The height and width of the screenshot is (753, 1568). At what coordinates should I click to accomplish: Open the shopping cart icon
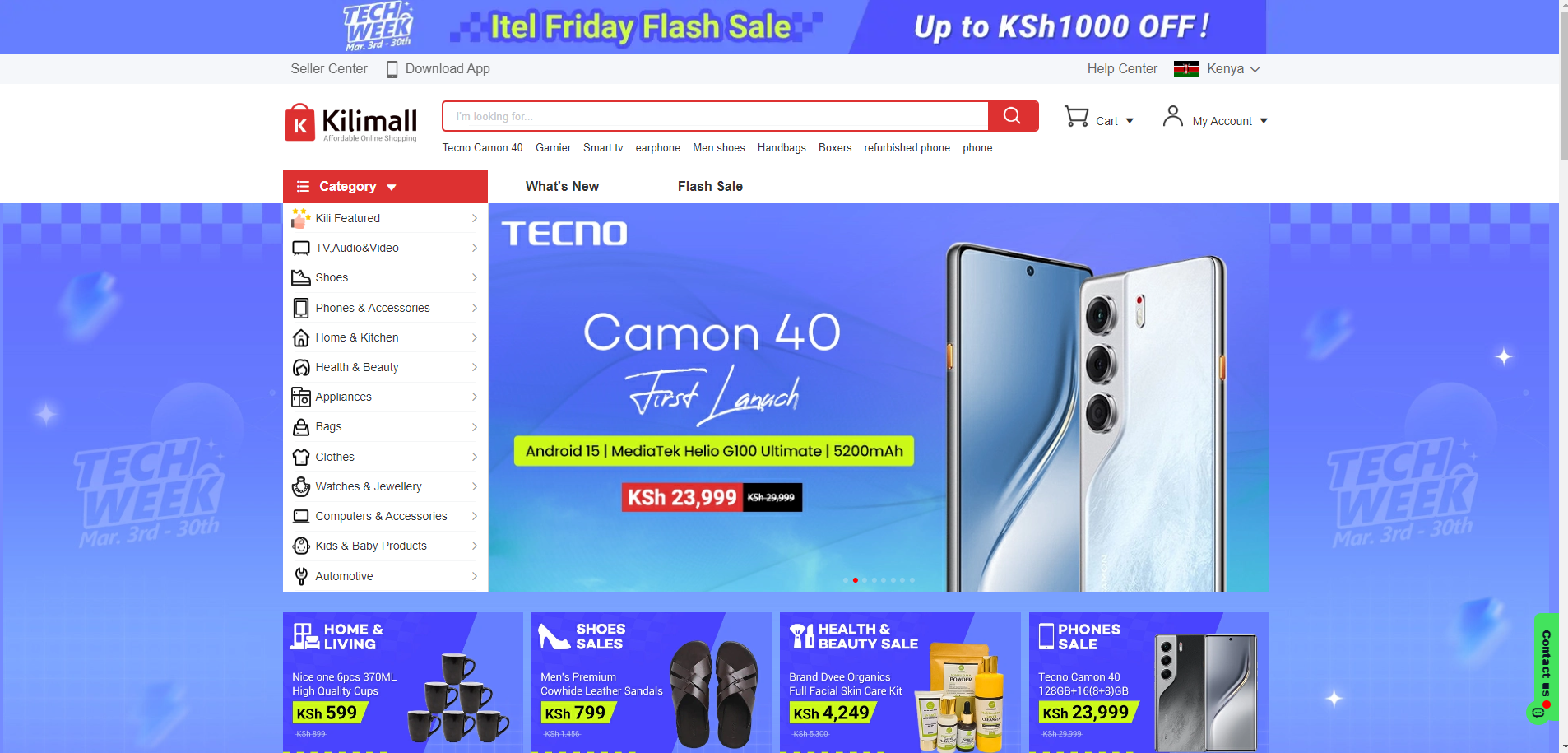point(1076,117)
